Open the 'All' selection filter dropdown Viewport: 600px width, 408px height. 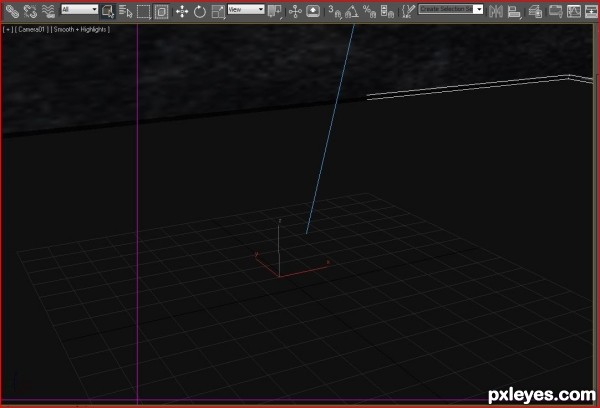(x=80, y=10)
